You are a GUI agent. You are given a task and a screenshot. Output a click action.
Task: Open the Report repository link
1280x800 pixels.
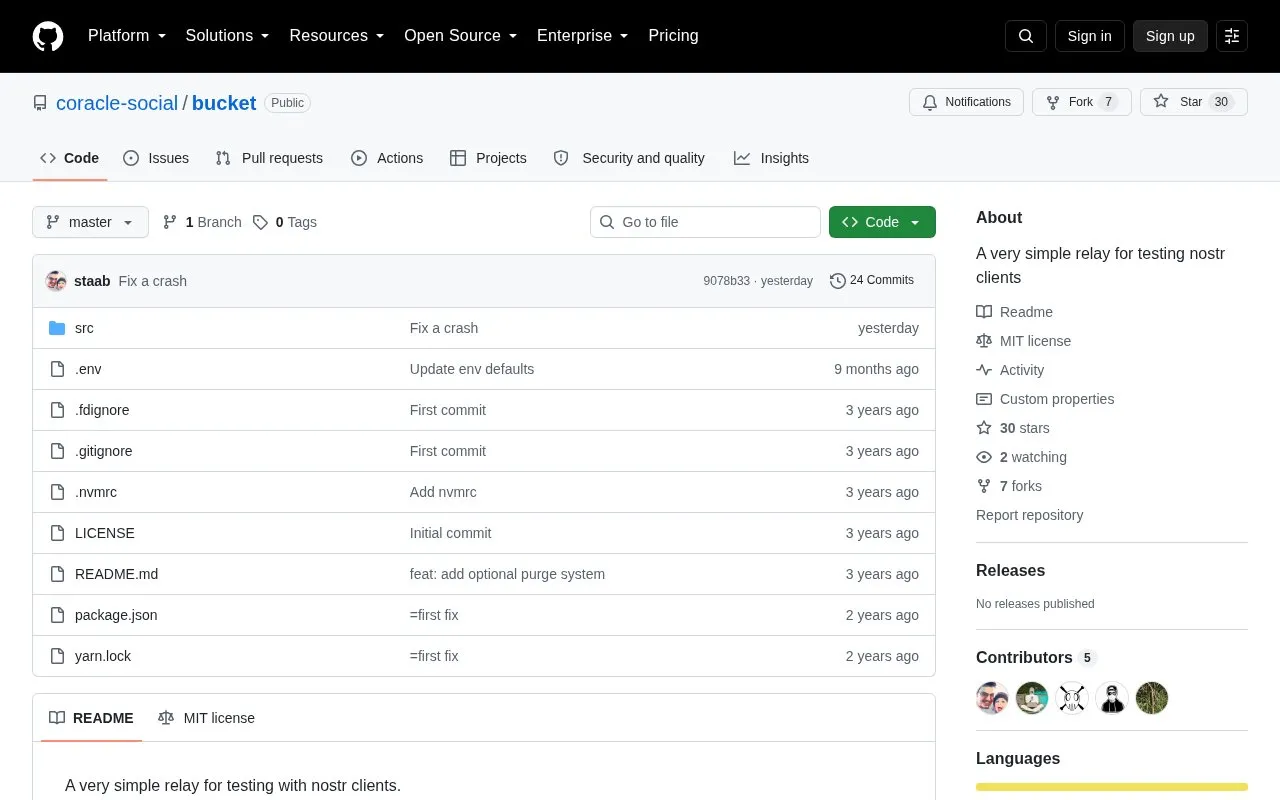(1030, 515)
